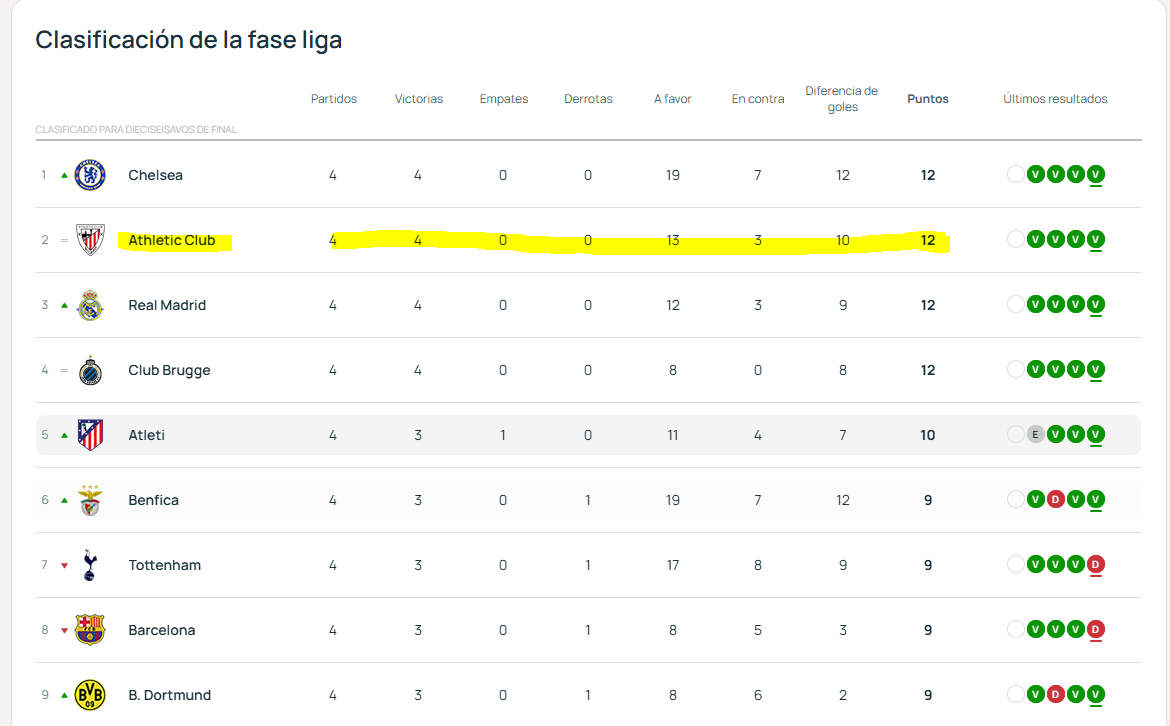Image resolution: width=1170 pixels, height=726 pixels.
Task: Click Barcelona's red D latest result badge
Action: click(x=1096, y=630)
